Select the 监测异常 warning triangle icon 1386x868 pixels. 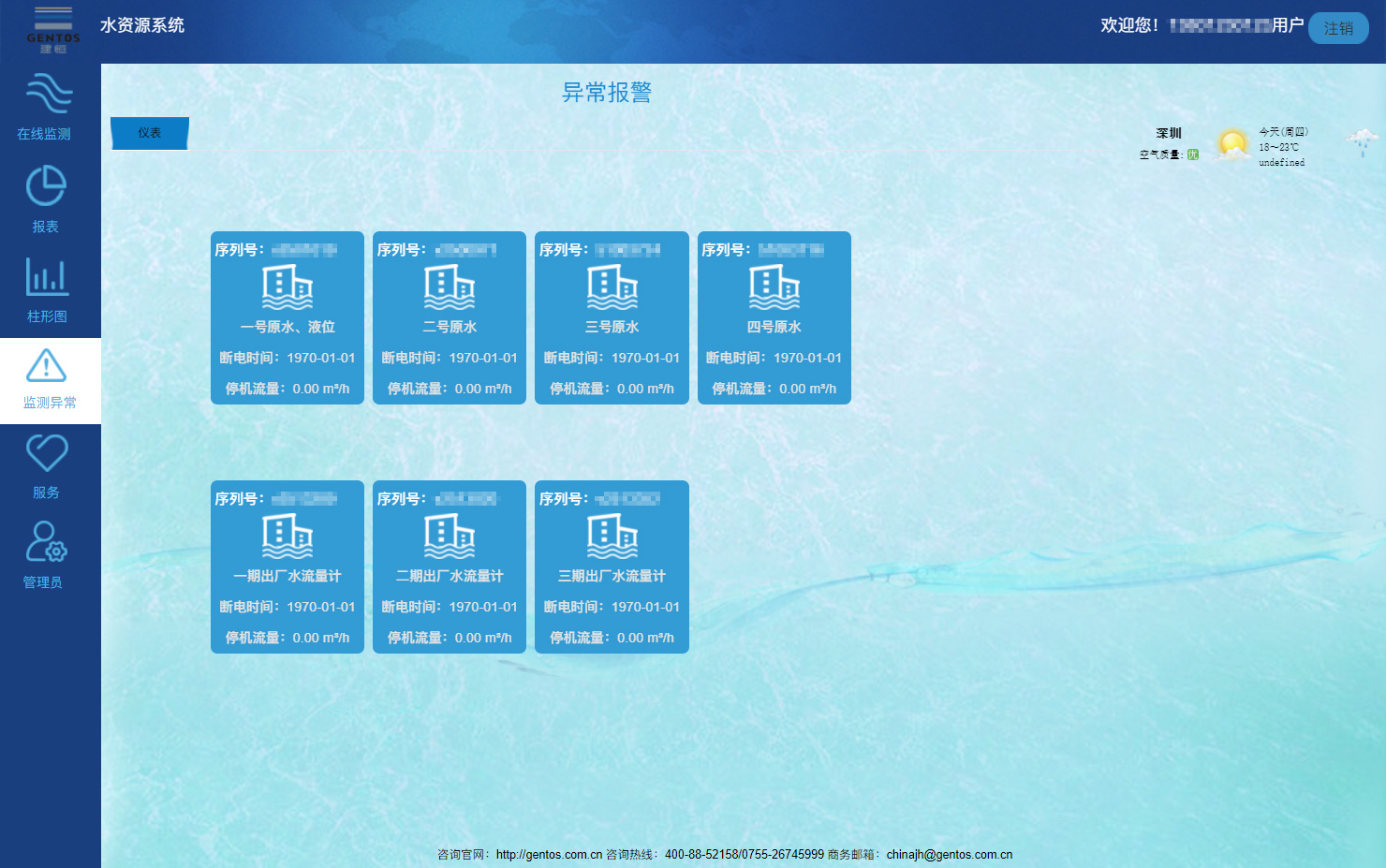coord(46,365)
